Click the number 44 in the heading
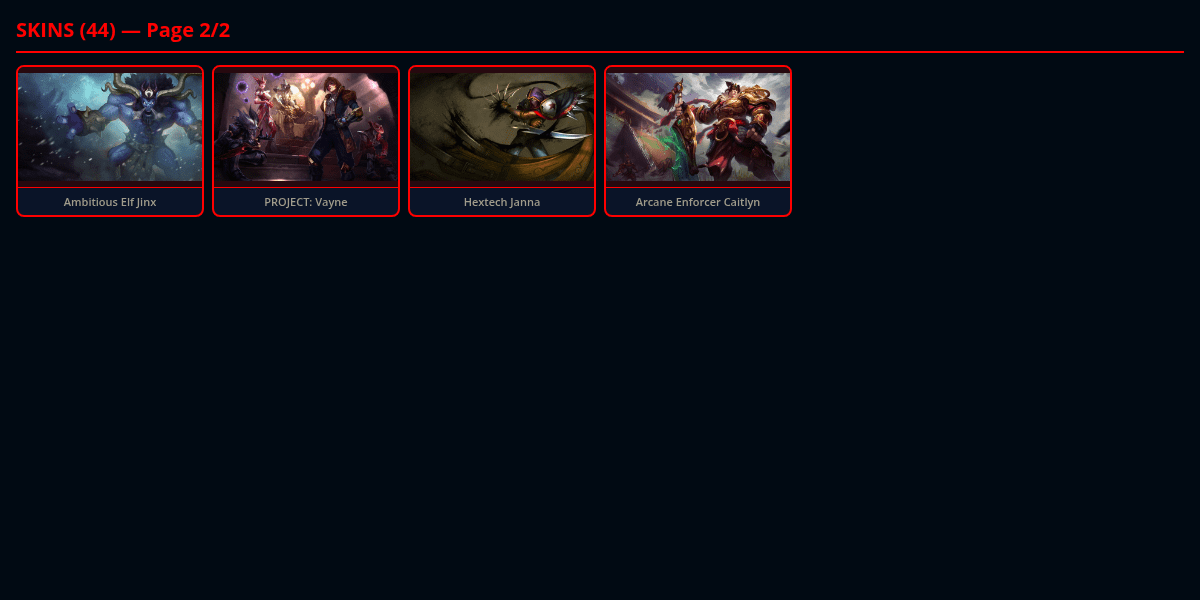 [98, 30]
